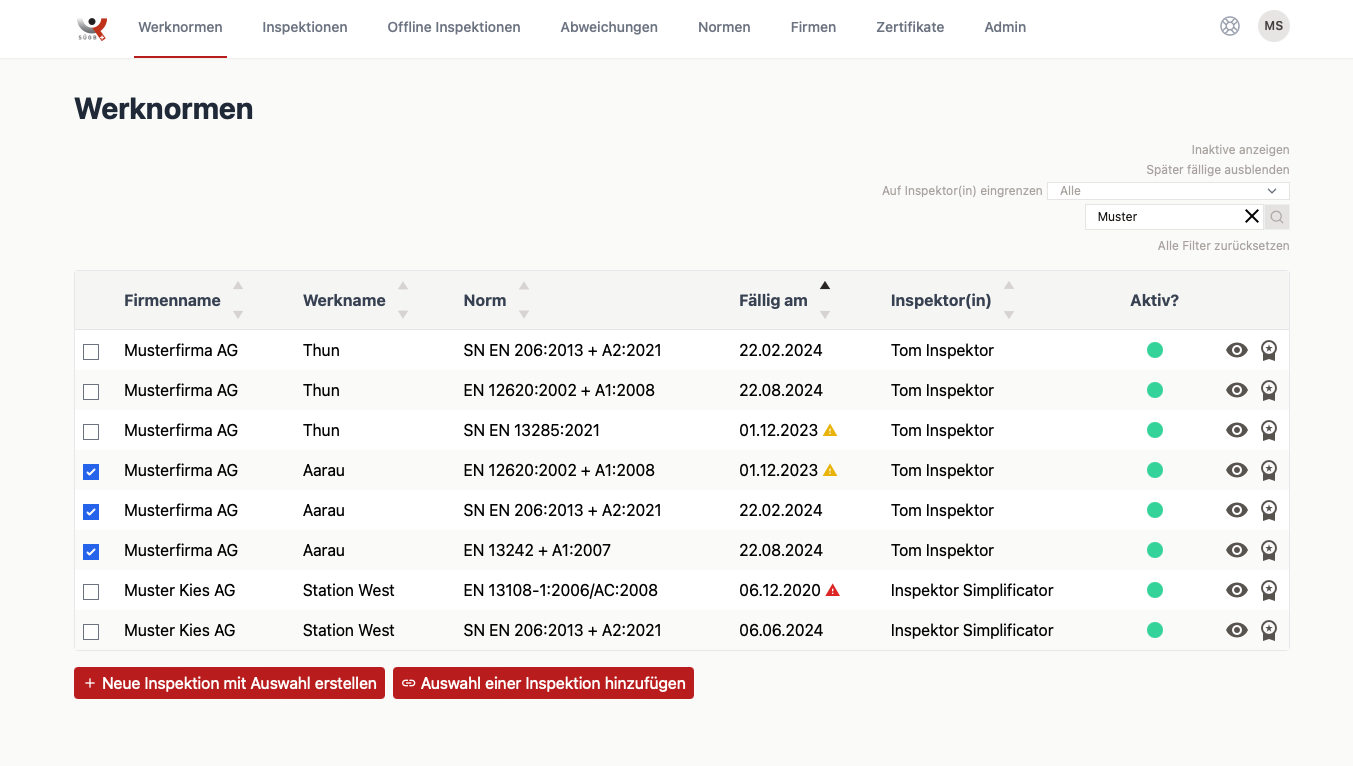This screenshot has width=1353, height=766.
Task: Click Neue Inspektion mit Auswahl erstellen
Action: pyautogui.click(x=229, y=683)
